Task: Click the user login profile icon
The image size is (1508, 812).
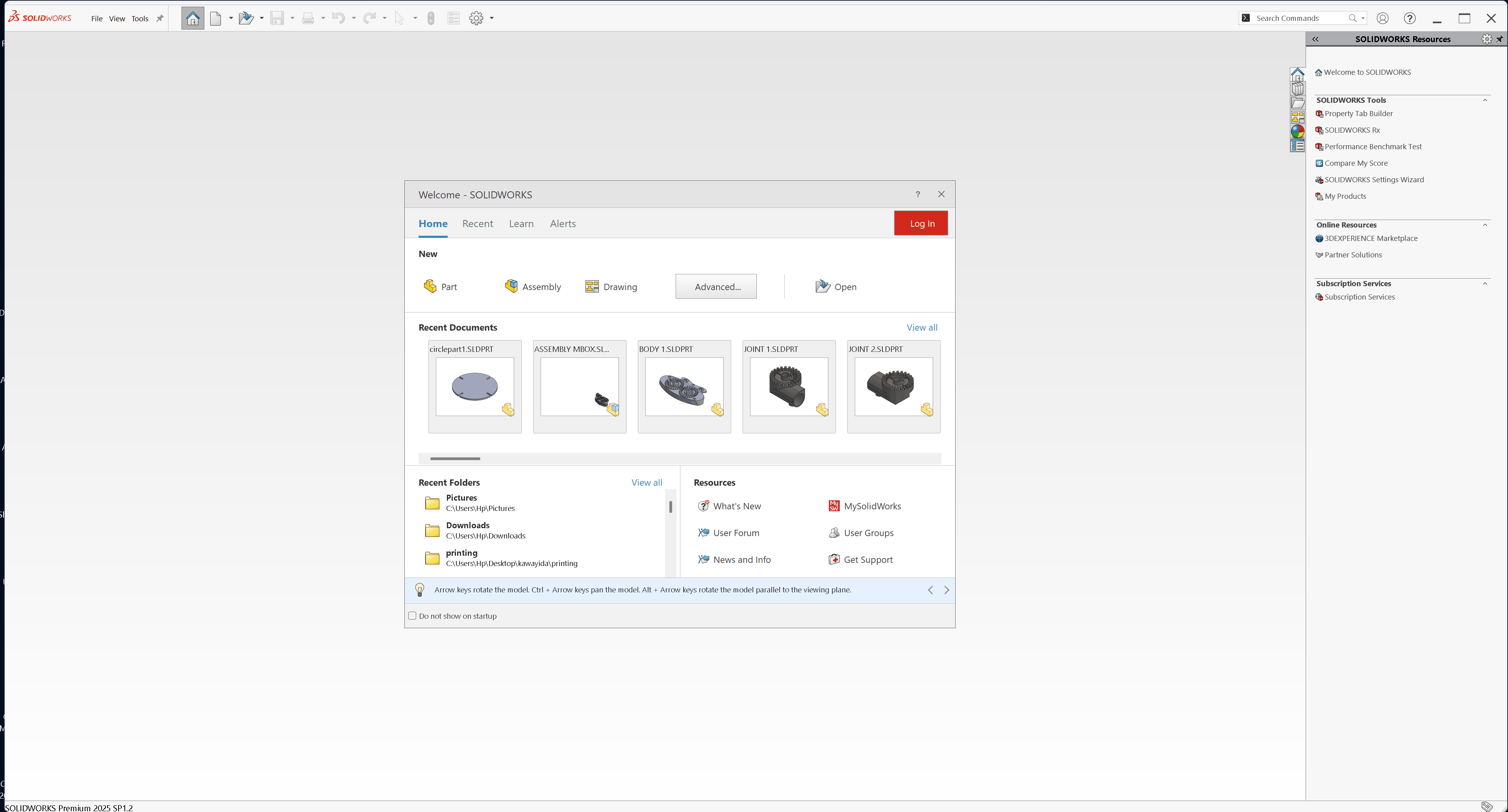Action: click(x=1382, y=18)
